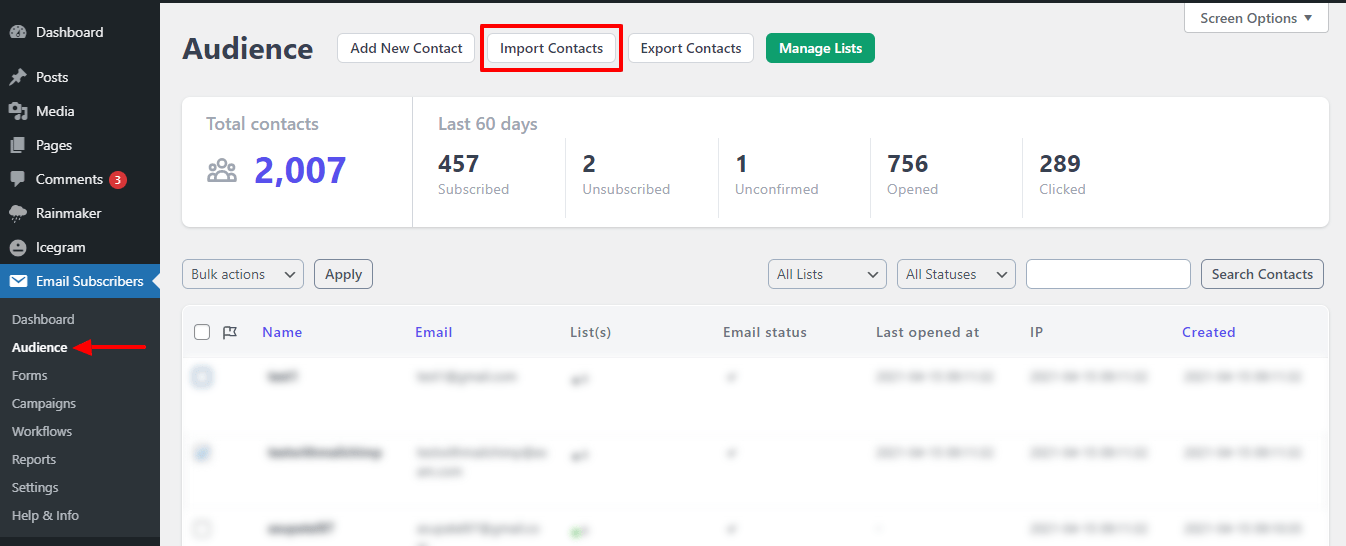Open the Help & Info submenu item
The height and width of the screenshot is (546, 1346).
(45, 515)
